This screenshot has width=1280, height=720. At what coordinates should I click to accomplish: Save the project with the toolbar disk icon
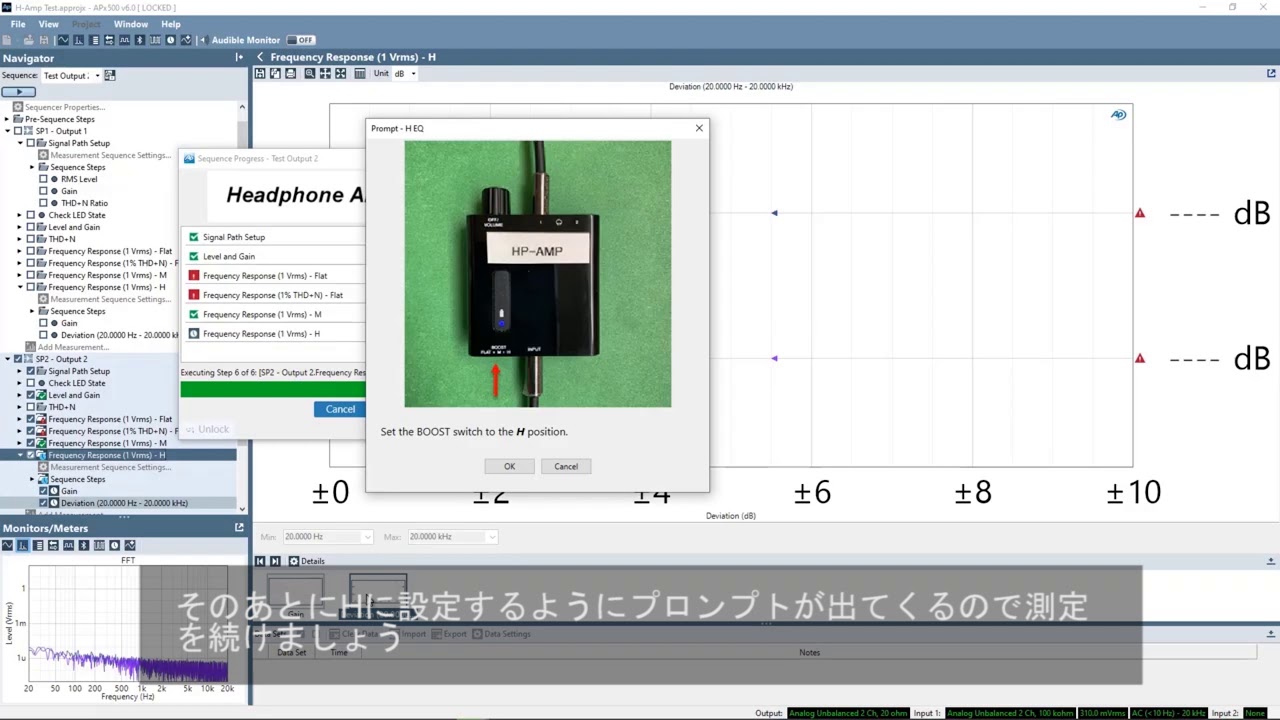tap(44, 40)
